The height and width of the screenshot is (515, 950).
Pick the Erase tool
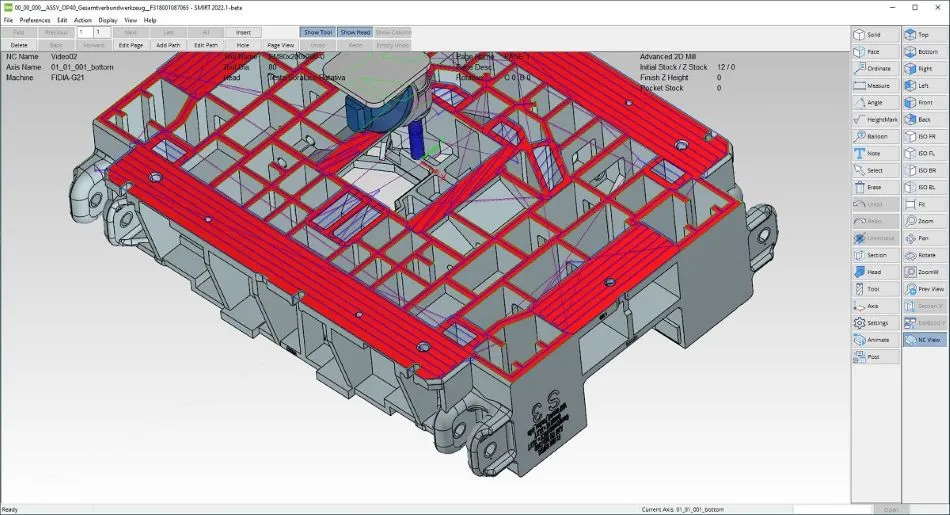pyautogui.click(x=875, y=188)
